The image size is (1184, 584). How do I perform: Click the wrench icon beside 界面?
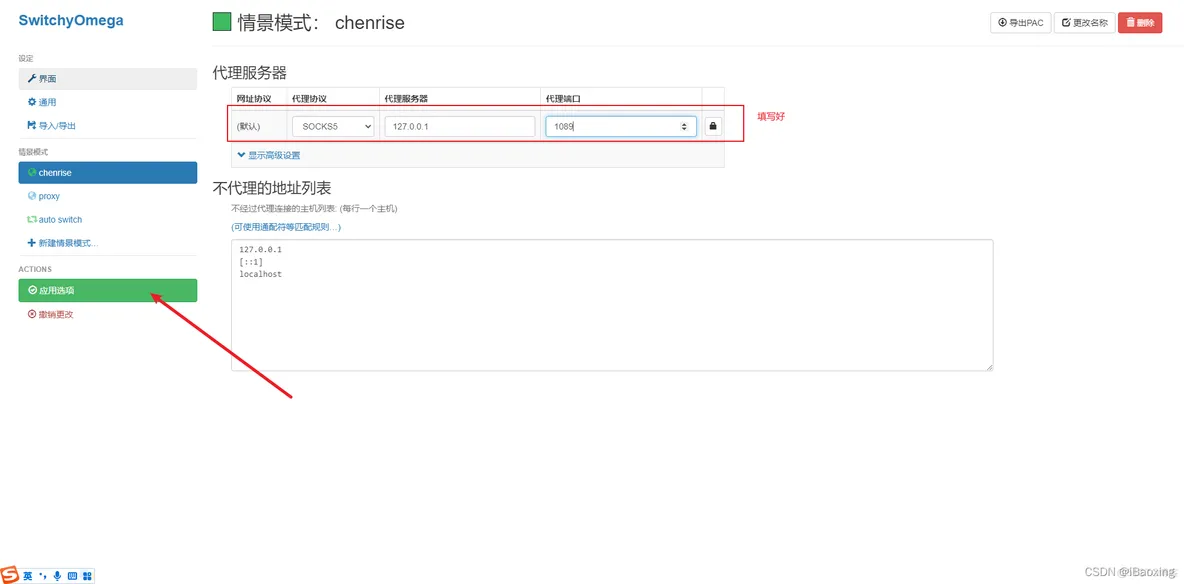click(32, 79)
